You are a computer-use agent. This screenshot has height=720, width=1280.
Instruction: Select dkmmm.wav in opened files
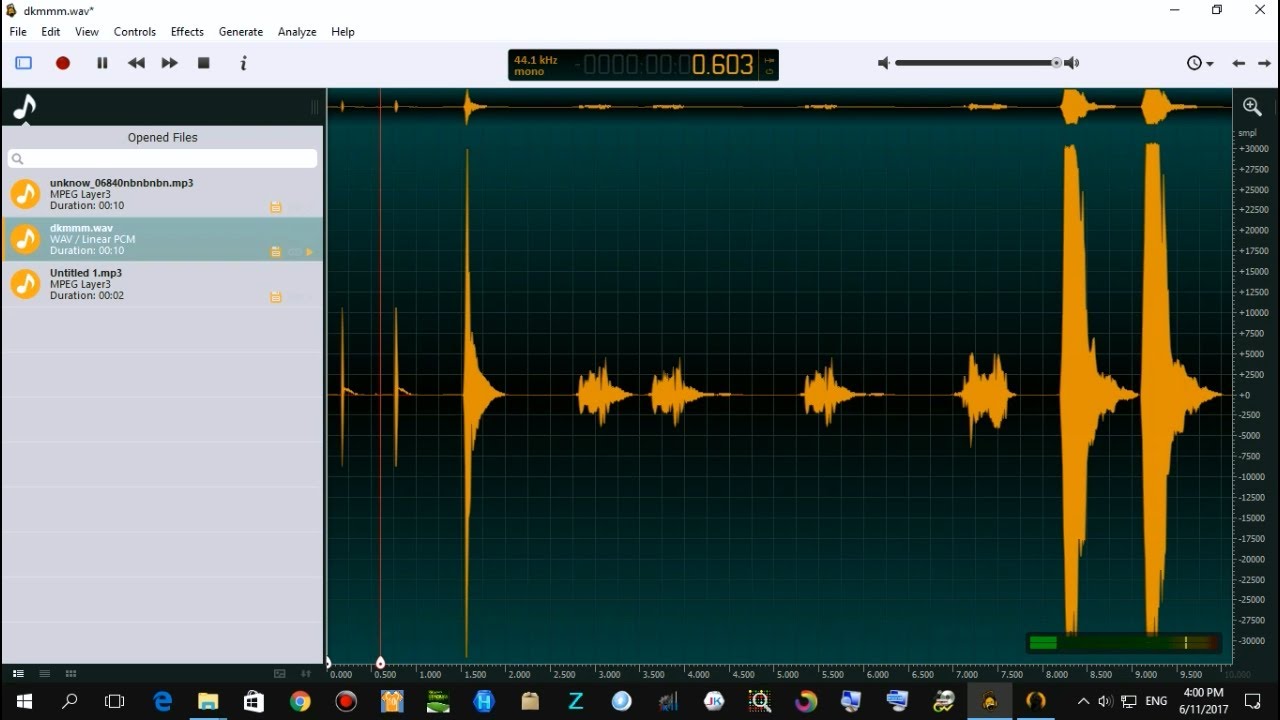(x=162, y=239)
